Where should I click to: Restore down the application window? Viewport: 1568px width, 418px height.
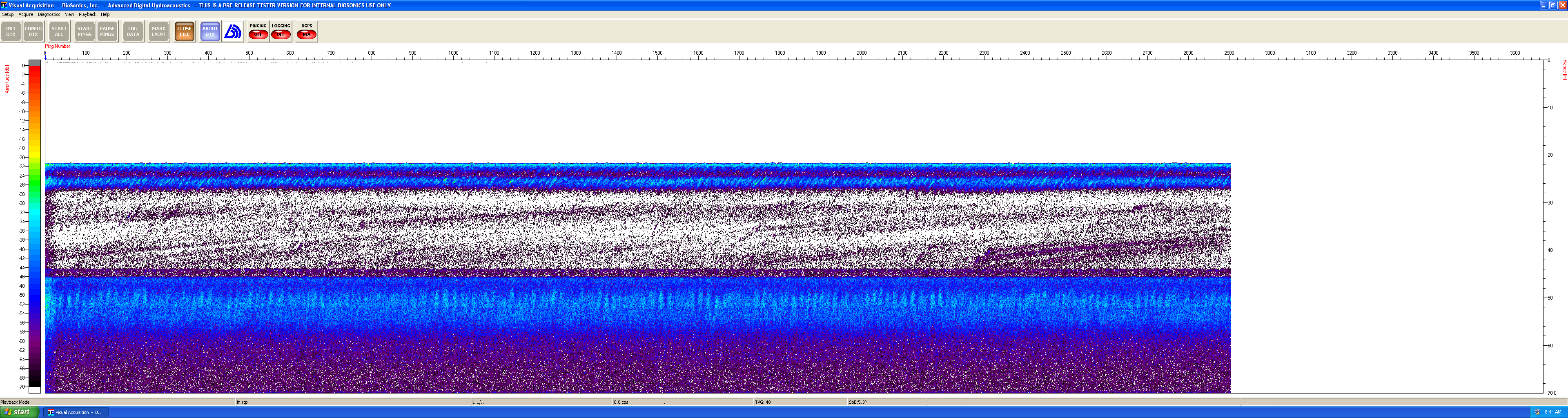[x=1553, y=5]
